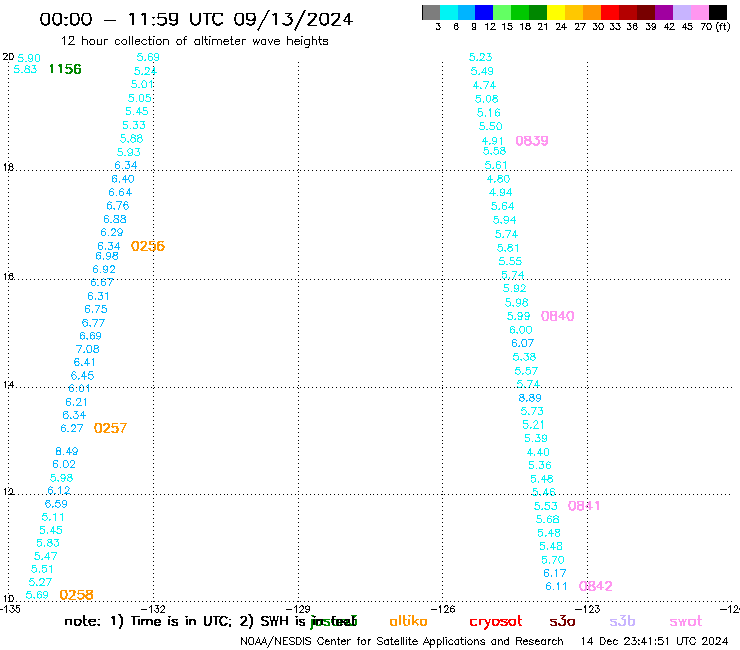Click the 4.91 value beside 0839
The image size is (740, 650).
(x=493, y=141)
